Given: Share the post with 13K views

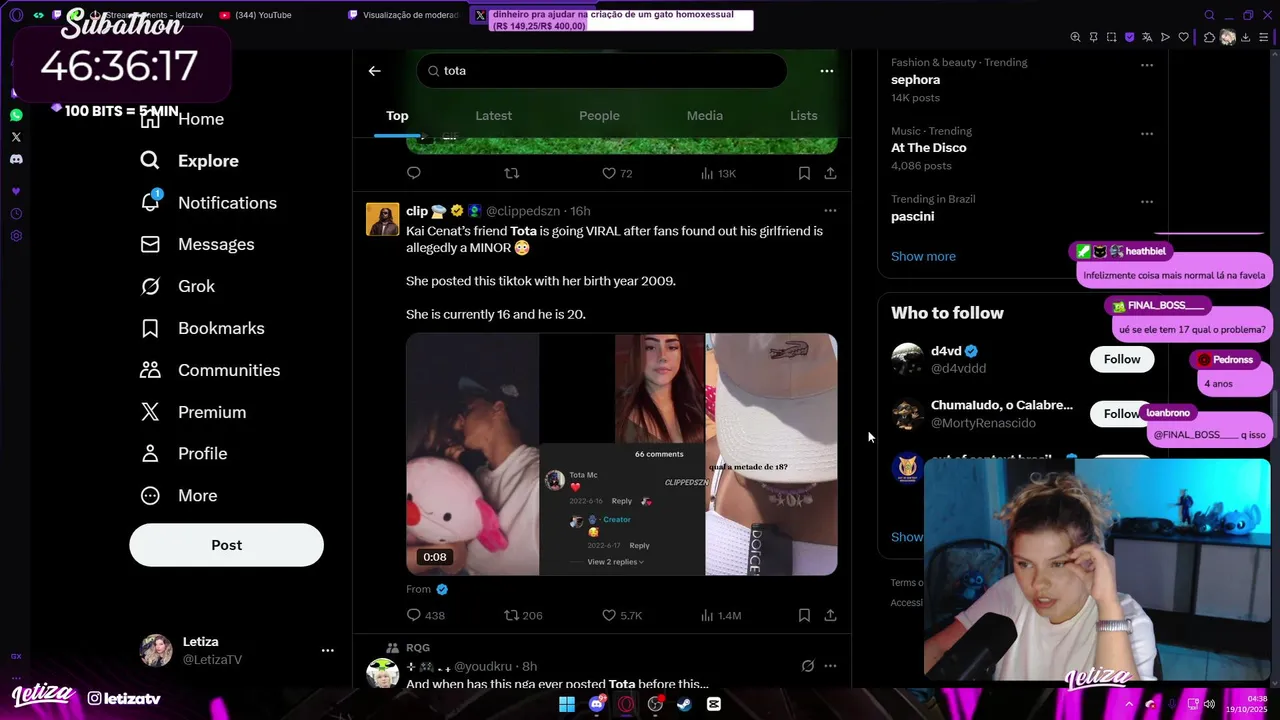Looking at the screenshot, I should point(830,173).
